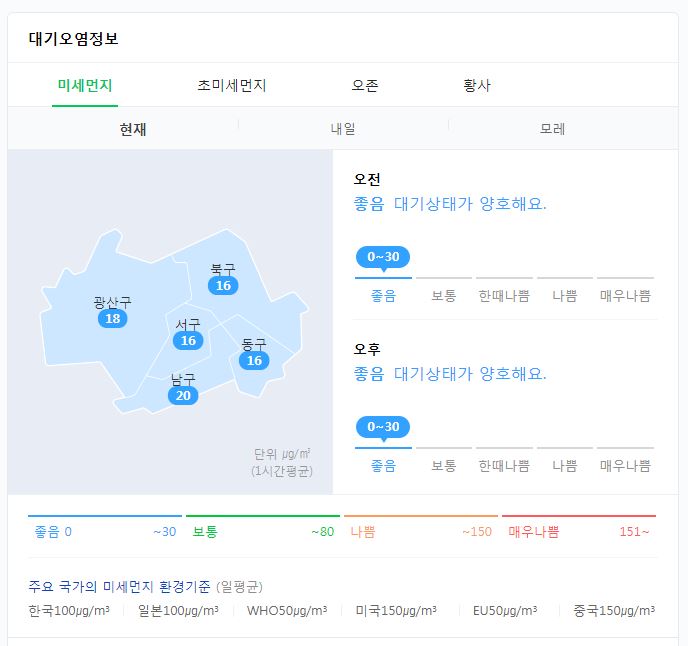Screen dimensions: 688x646
Task: Click 매우나쁨 label in 오전 scale
Action: coord(625,296)
